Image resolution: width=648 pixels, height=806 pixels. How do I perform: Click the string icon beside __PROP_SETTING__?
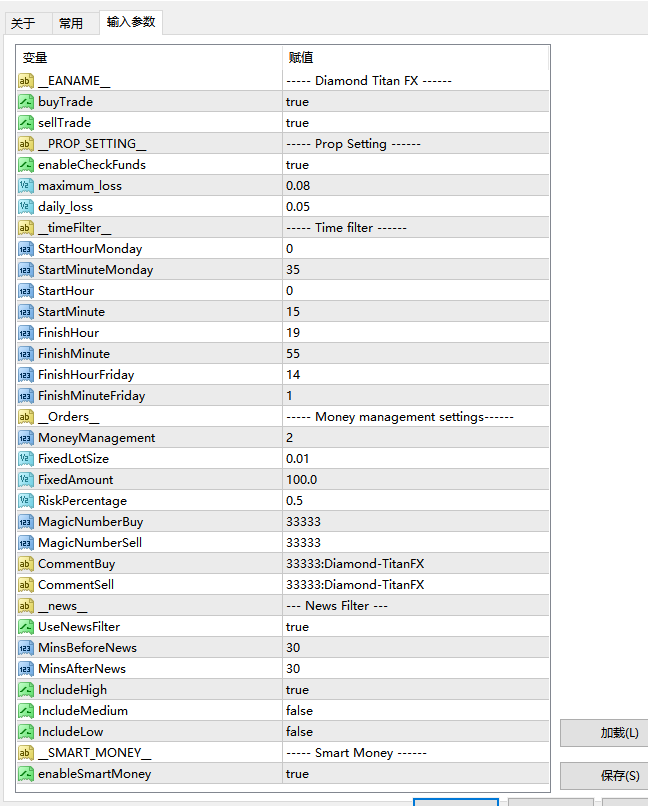click(x=26, y=144)
